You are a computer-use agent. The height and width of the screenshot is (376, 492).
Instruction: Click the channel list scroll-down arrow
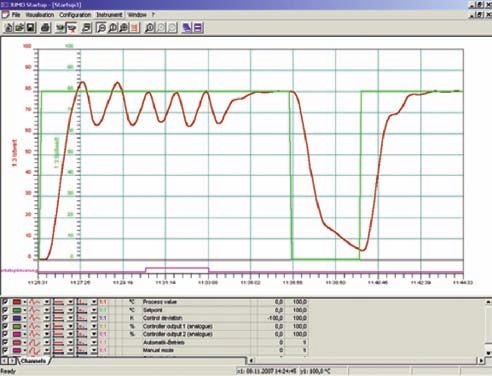(488, 353)
